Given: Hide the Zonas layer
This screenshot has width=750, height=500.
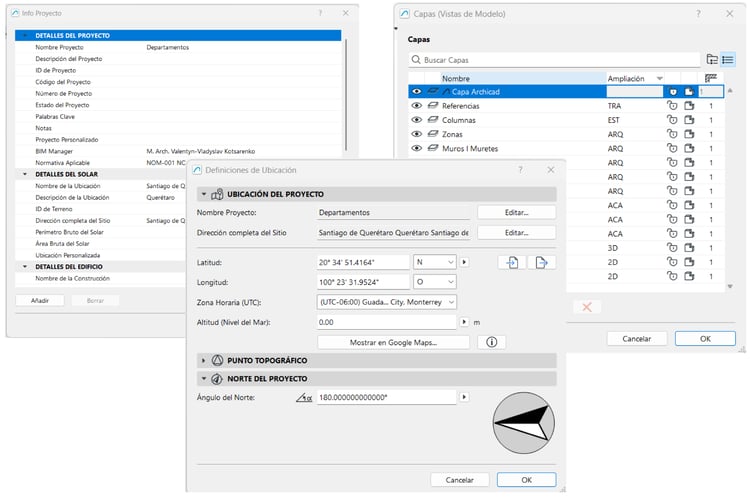Looking at the screenshot, I should tap(417, 134).
